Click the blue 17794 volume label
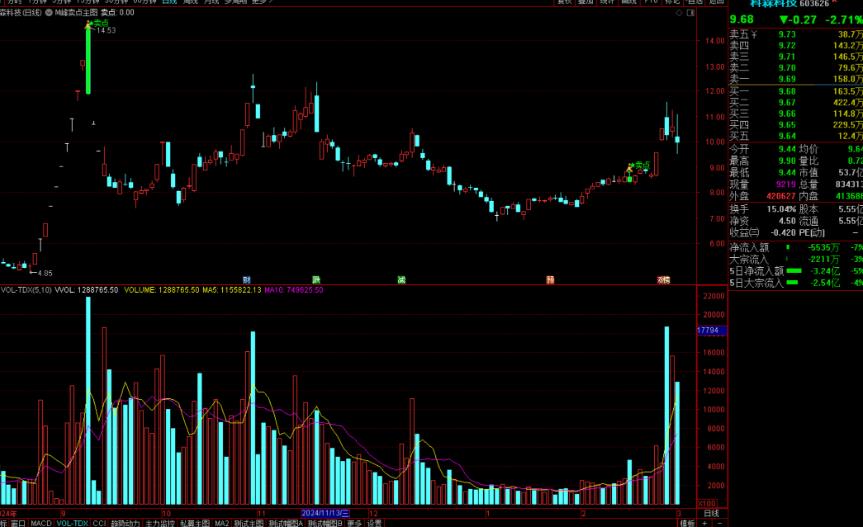Screen dimensions: 863x527 click(711, 331)
